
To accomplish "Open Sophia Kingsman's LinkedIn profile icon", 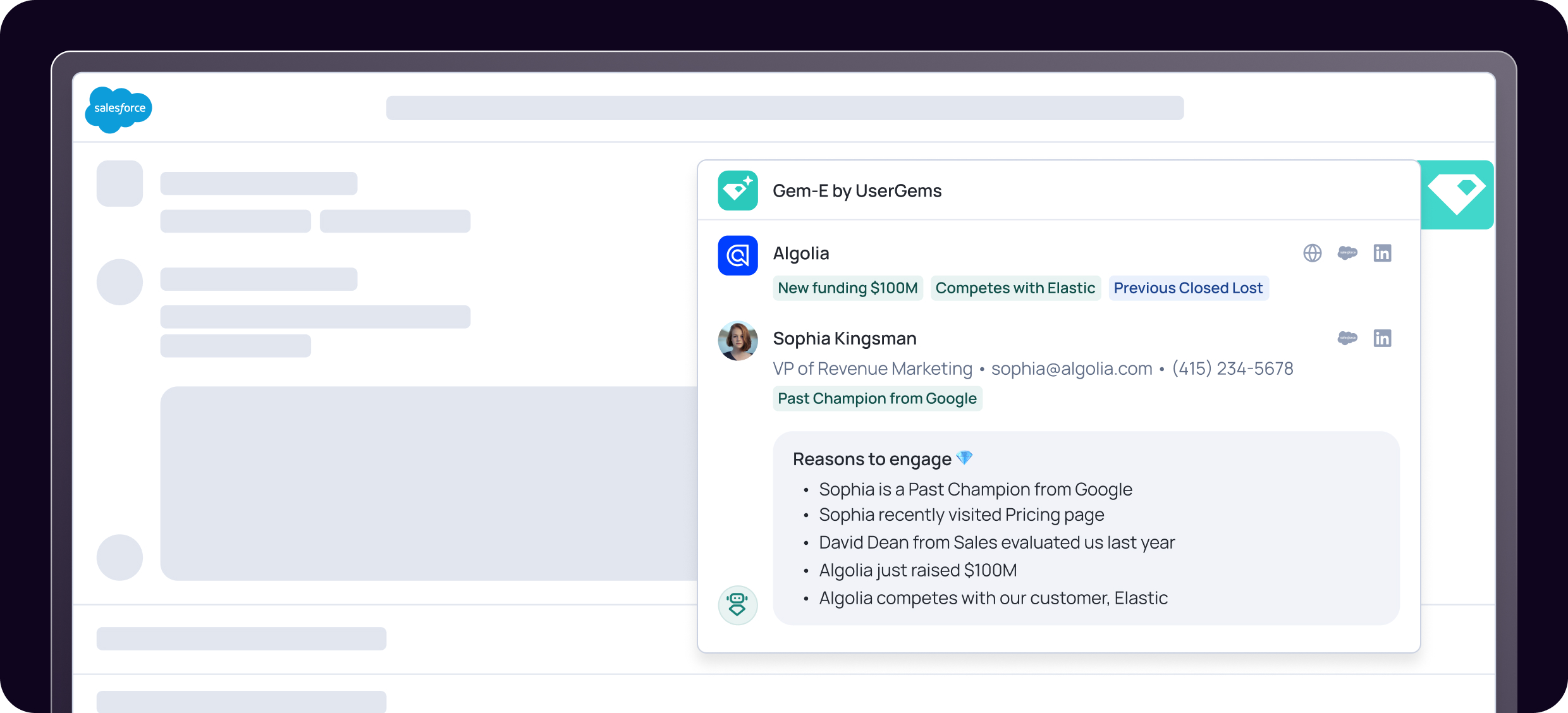I will (1382, 338).
